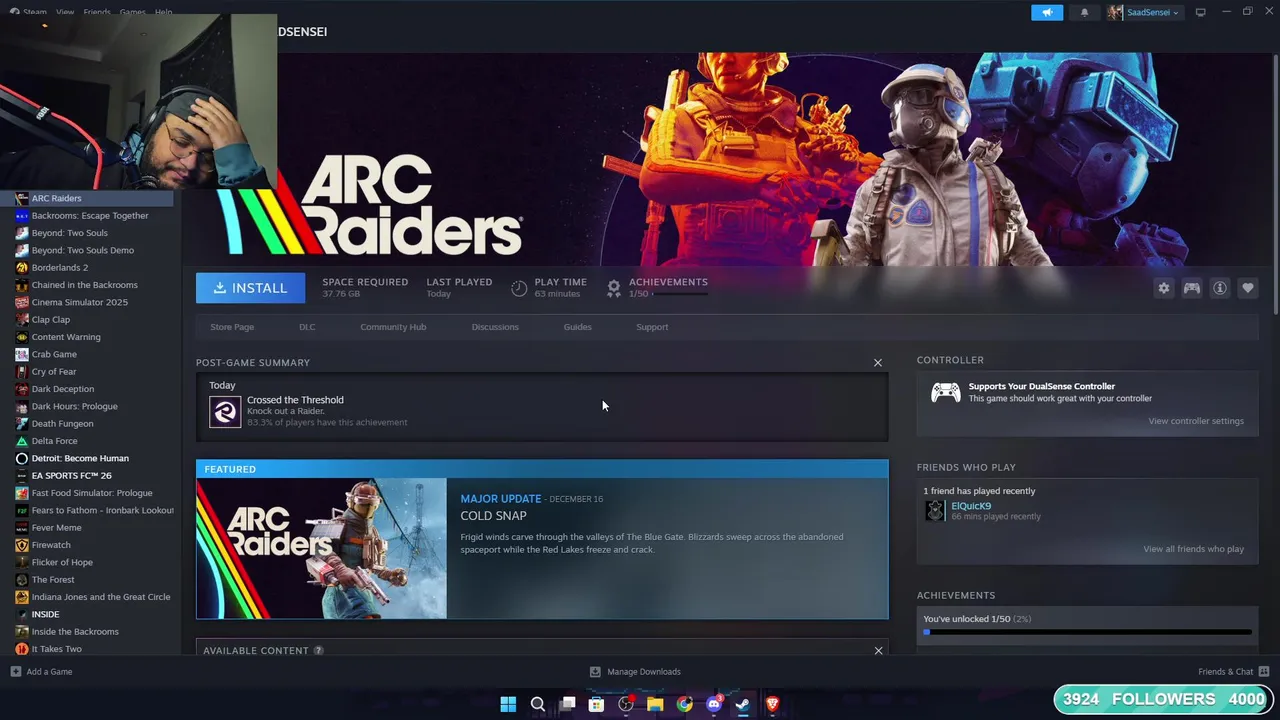Open Discord from the taskbar
Viewport: 1280px width, 720px height.
pyautogui.click(x=714, y=704)
